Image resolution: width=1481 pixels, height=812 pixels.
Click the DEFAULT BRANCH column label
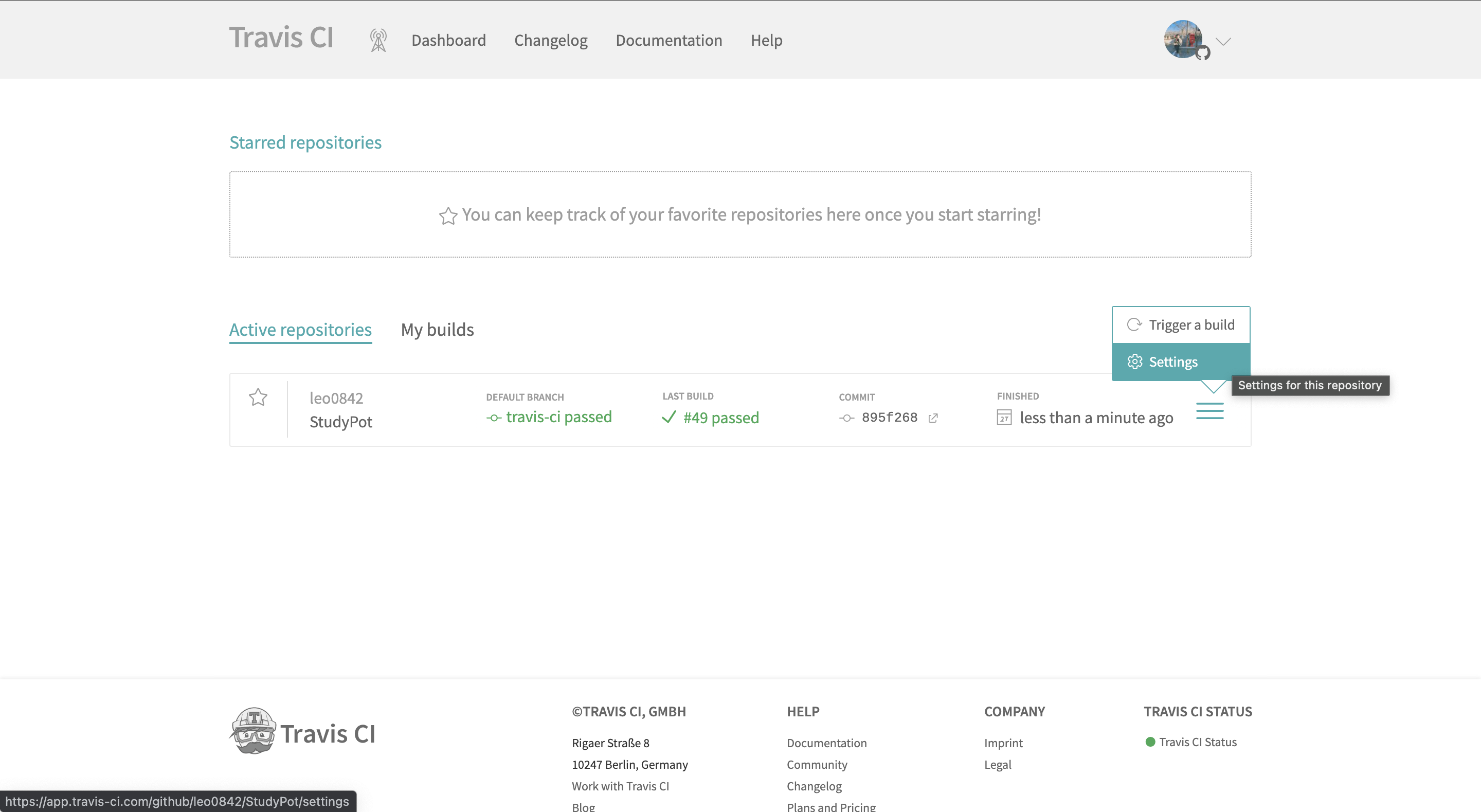[x=525, y=397]
